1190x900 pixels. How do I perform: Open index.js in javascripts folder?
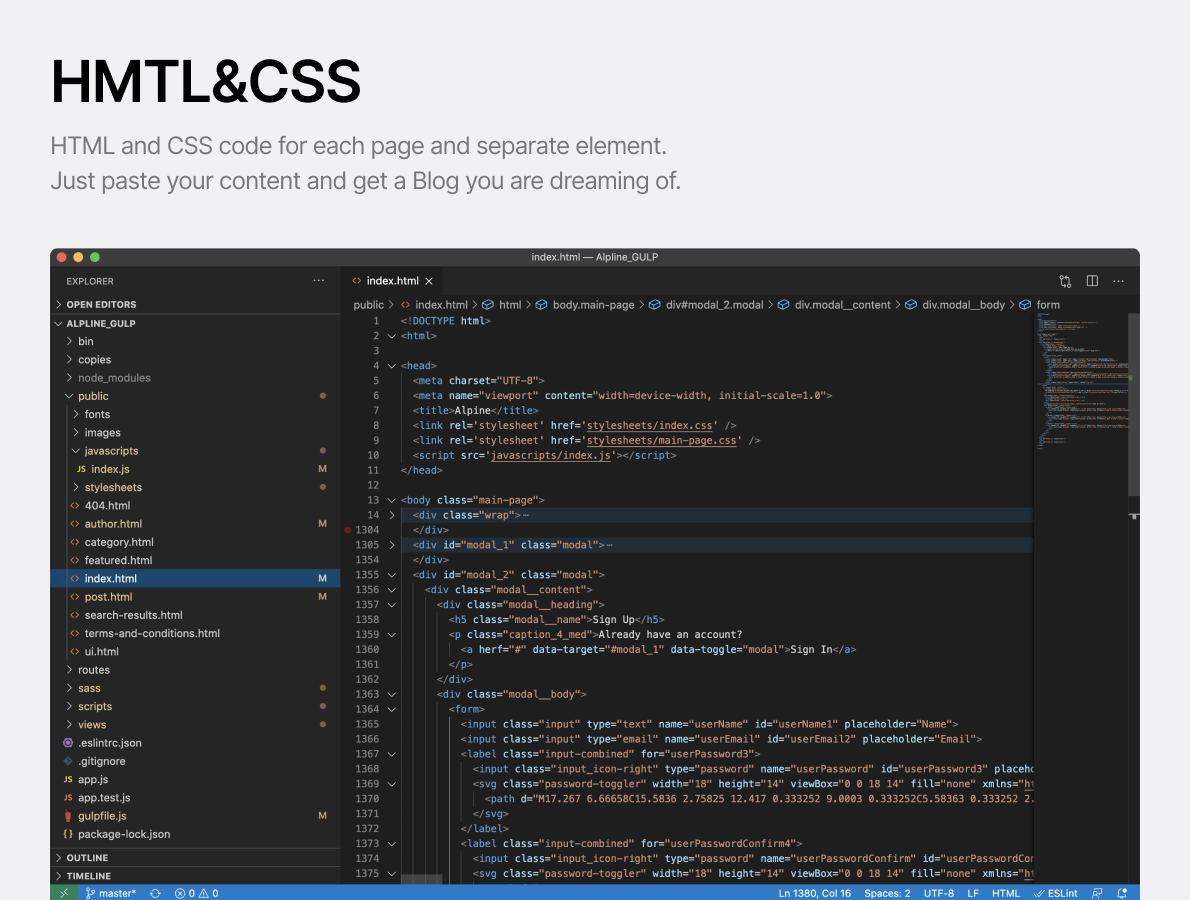tap(195, 469)
